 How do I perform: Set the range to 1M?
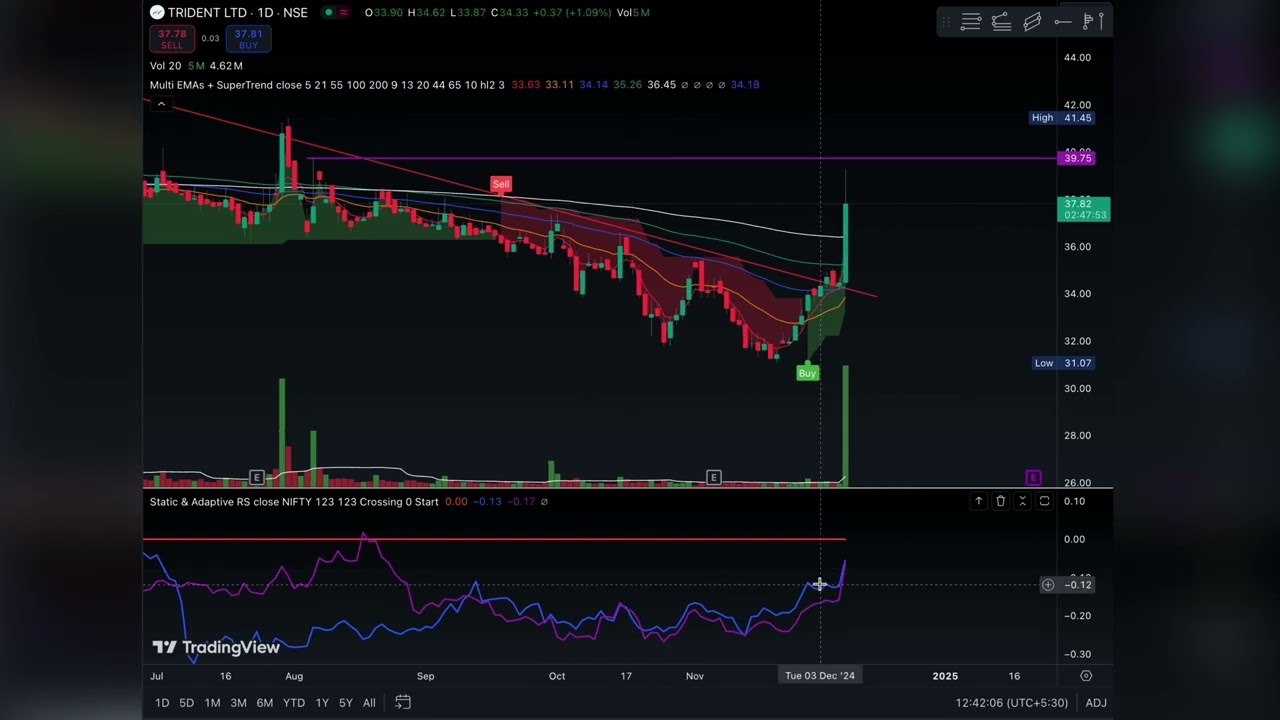coord(212,703)
